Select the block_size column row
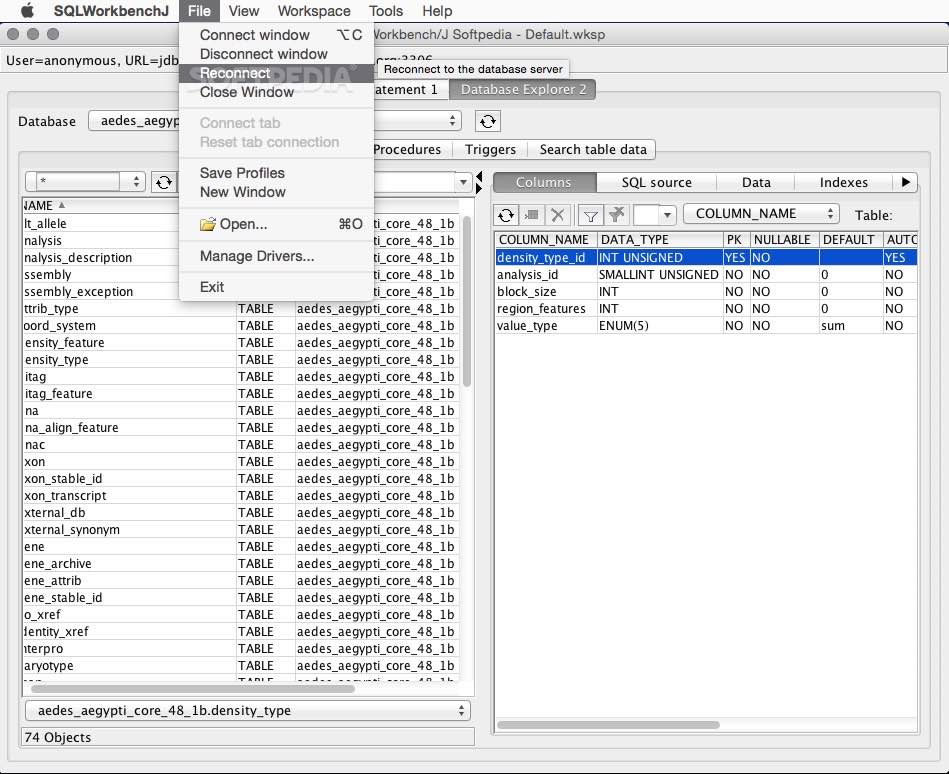Image resolution: width=949 pixels, height=774 pixels. click(706, 292)
